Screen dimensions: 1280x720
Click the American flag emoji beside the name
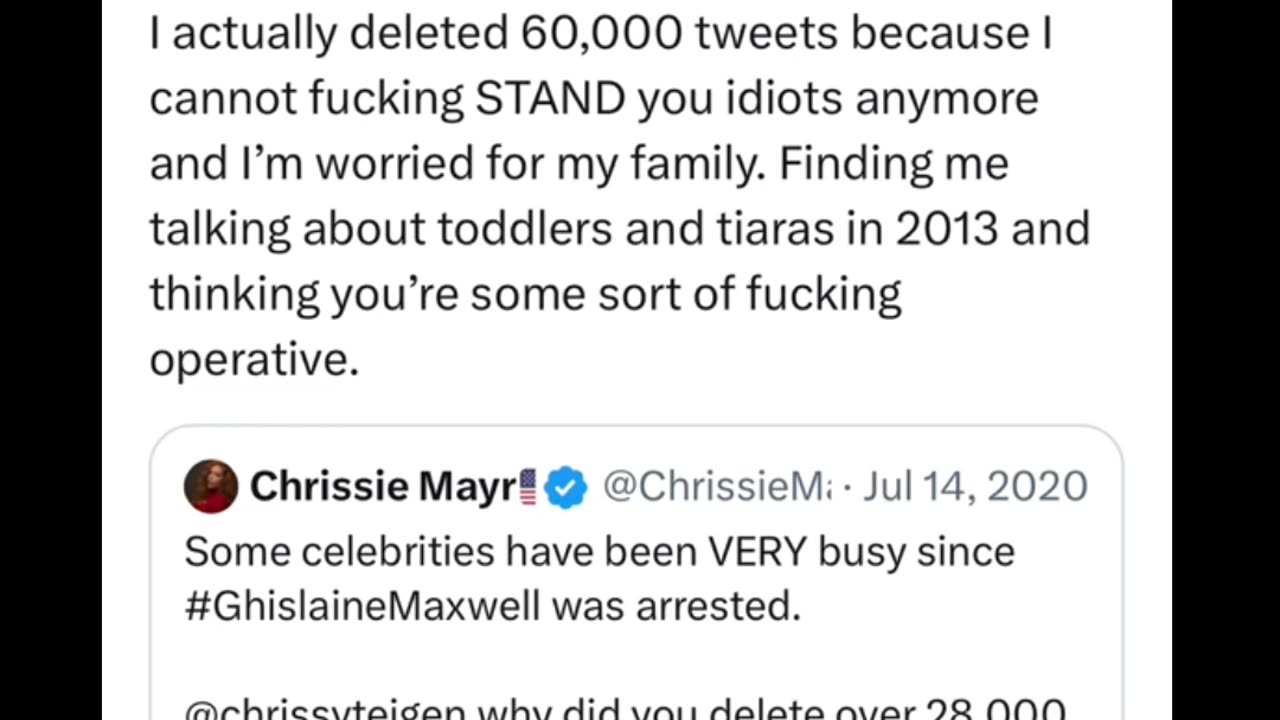(x=528, y=487)
